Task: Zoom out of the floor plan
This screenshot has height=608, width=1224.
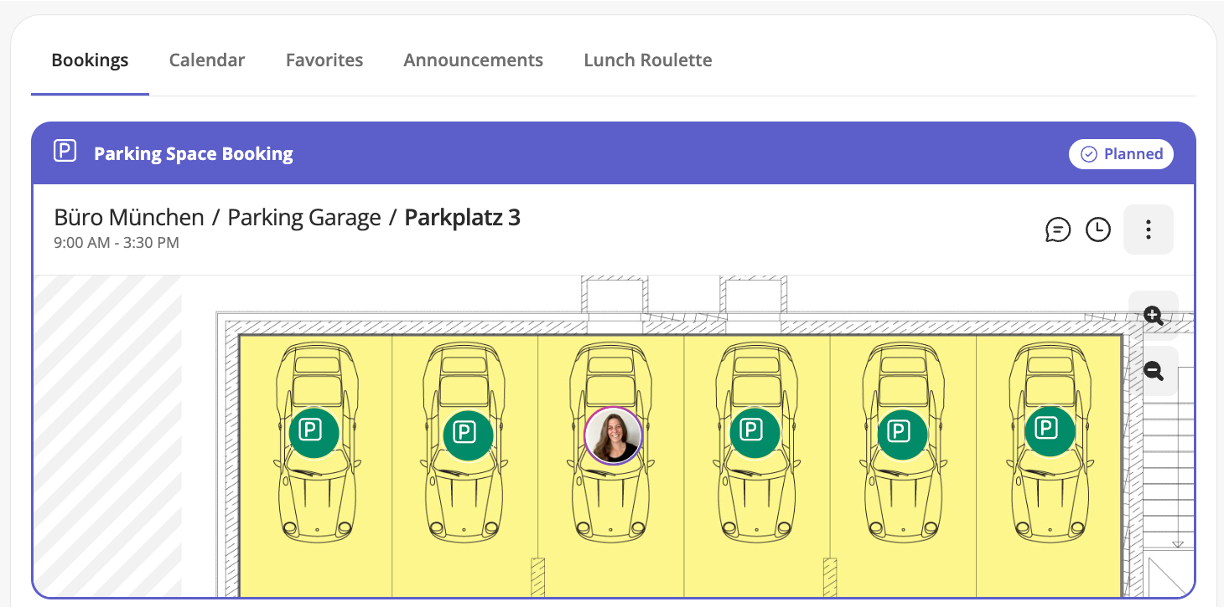Action: pyautogui.click(x=1153, y=371)
